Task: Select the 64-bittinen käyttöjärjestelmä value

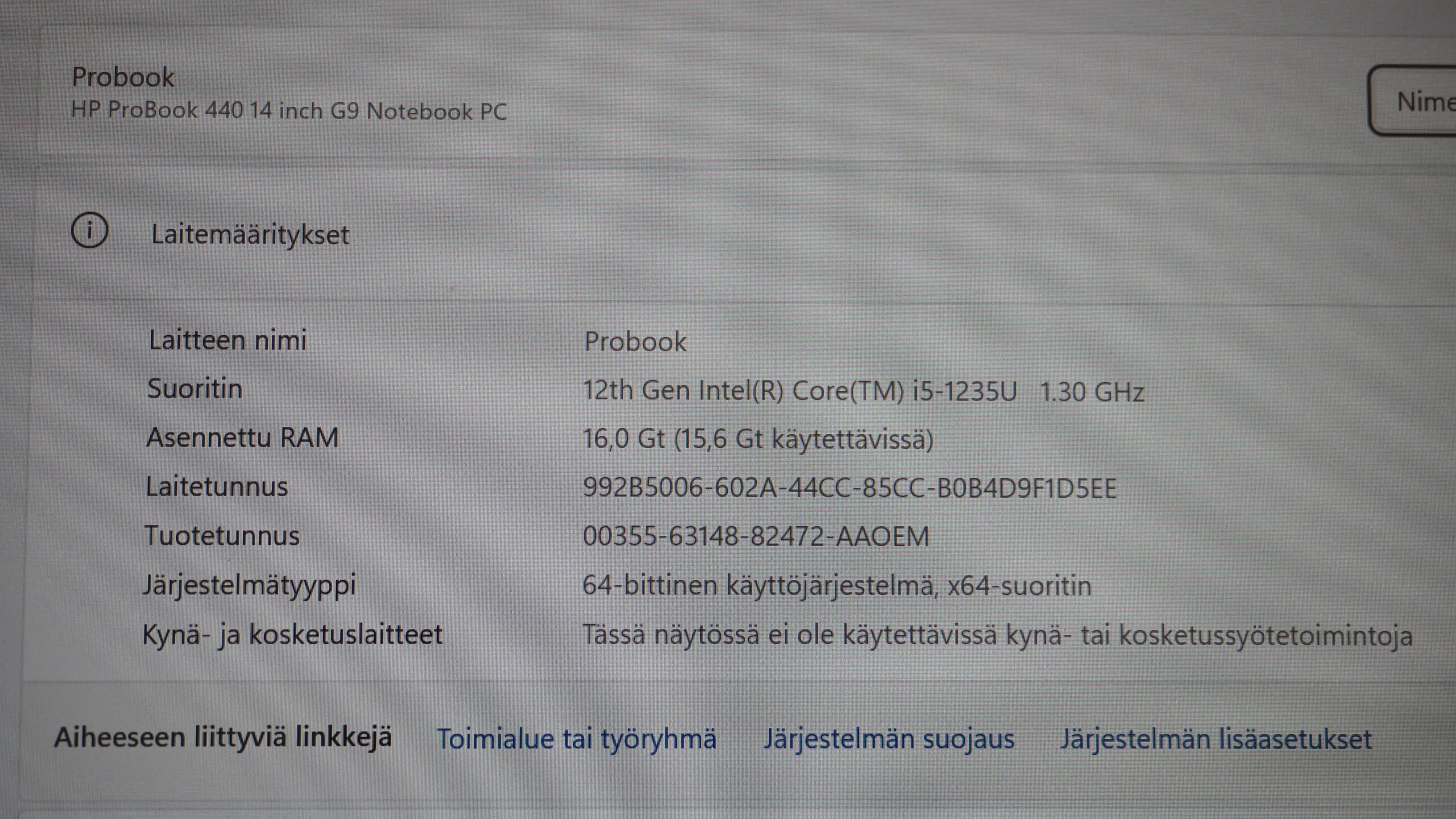Action: (x=837, y=586)
